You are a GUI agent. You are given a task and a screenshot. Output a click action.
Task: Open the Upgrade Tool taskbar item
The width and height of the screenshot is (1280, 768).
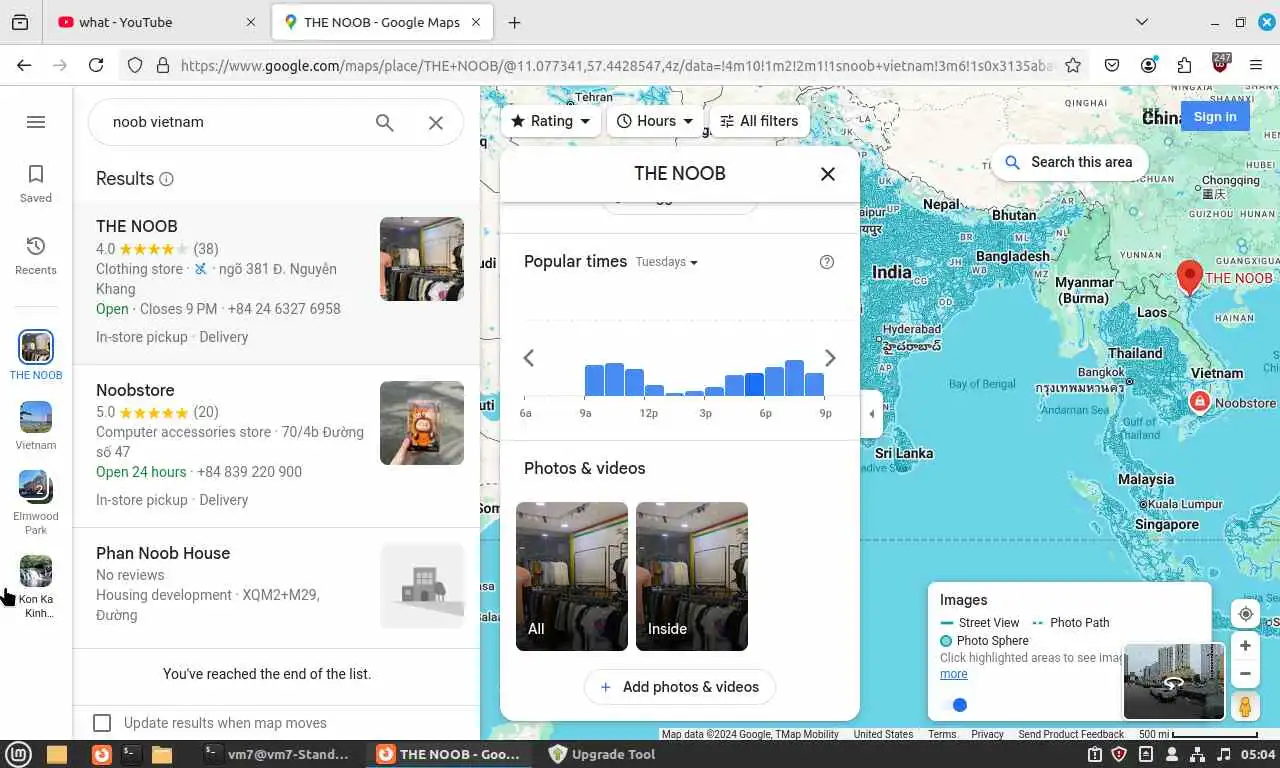point(602,754)
